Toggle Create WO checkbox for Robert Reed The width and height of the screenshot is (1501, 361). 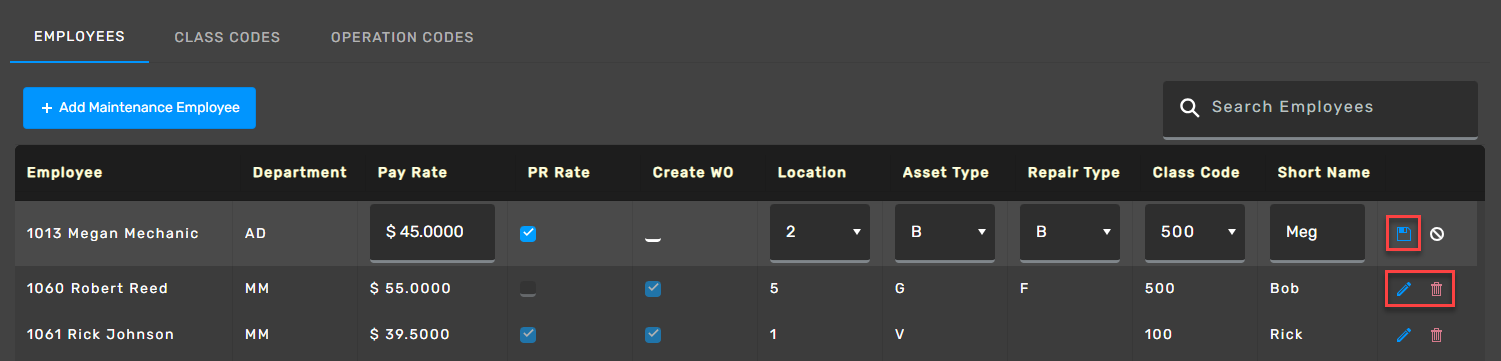653,288
